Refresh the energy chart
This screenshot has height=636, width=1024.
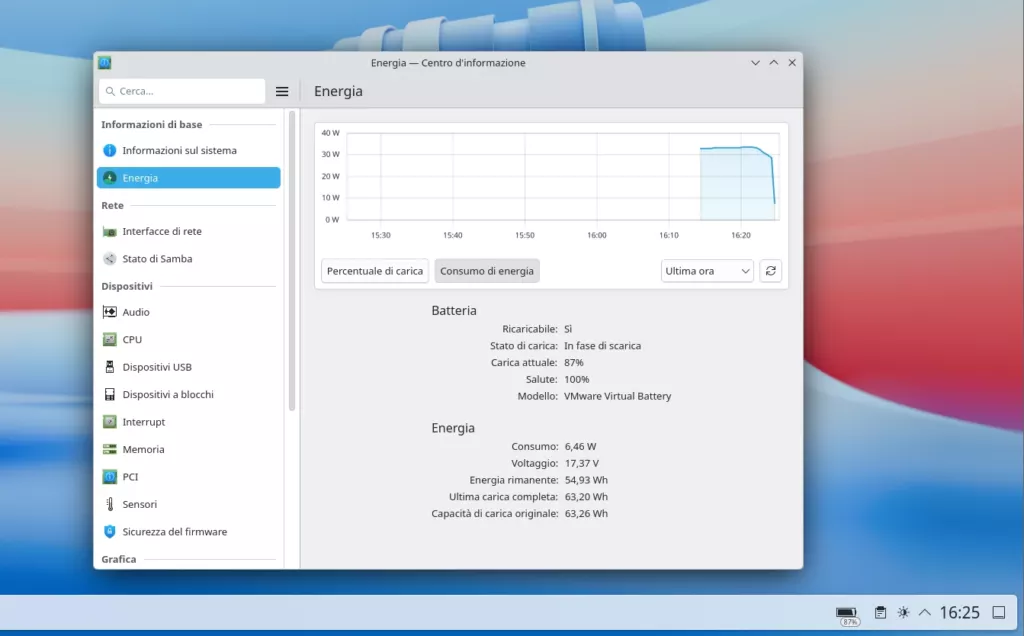(771, 271)
